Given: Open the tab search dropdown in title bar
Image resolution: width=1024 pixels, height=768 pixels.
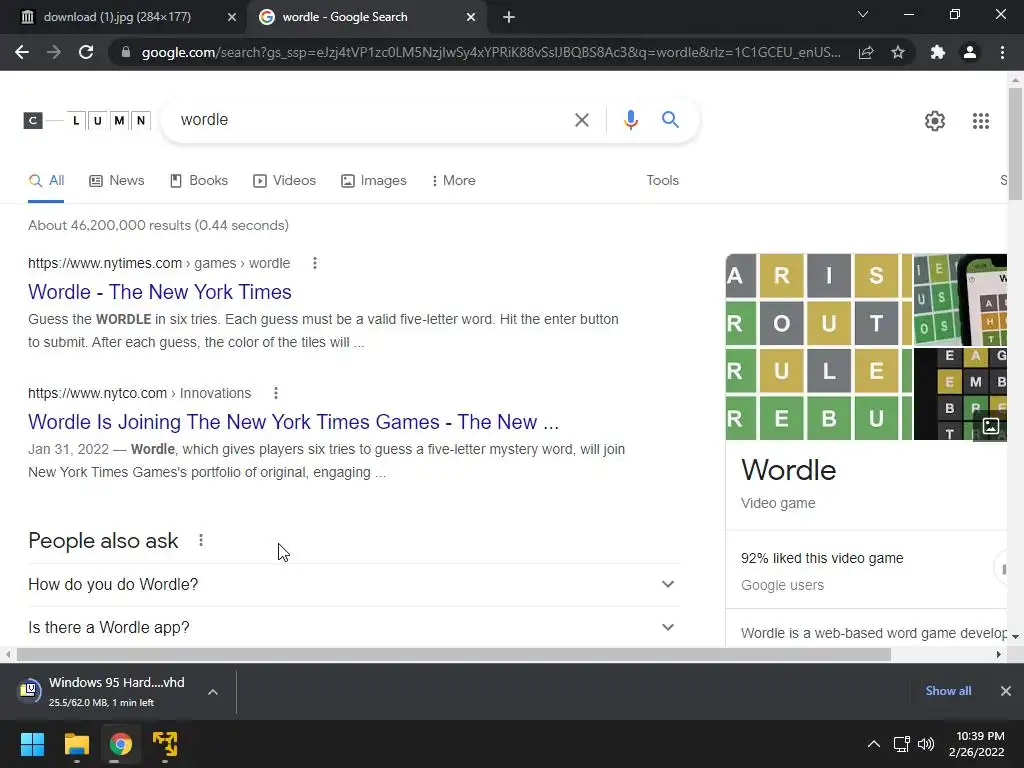Looking at the screenshot, I should (x=863, y=14).
